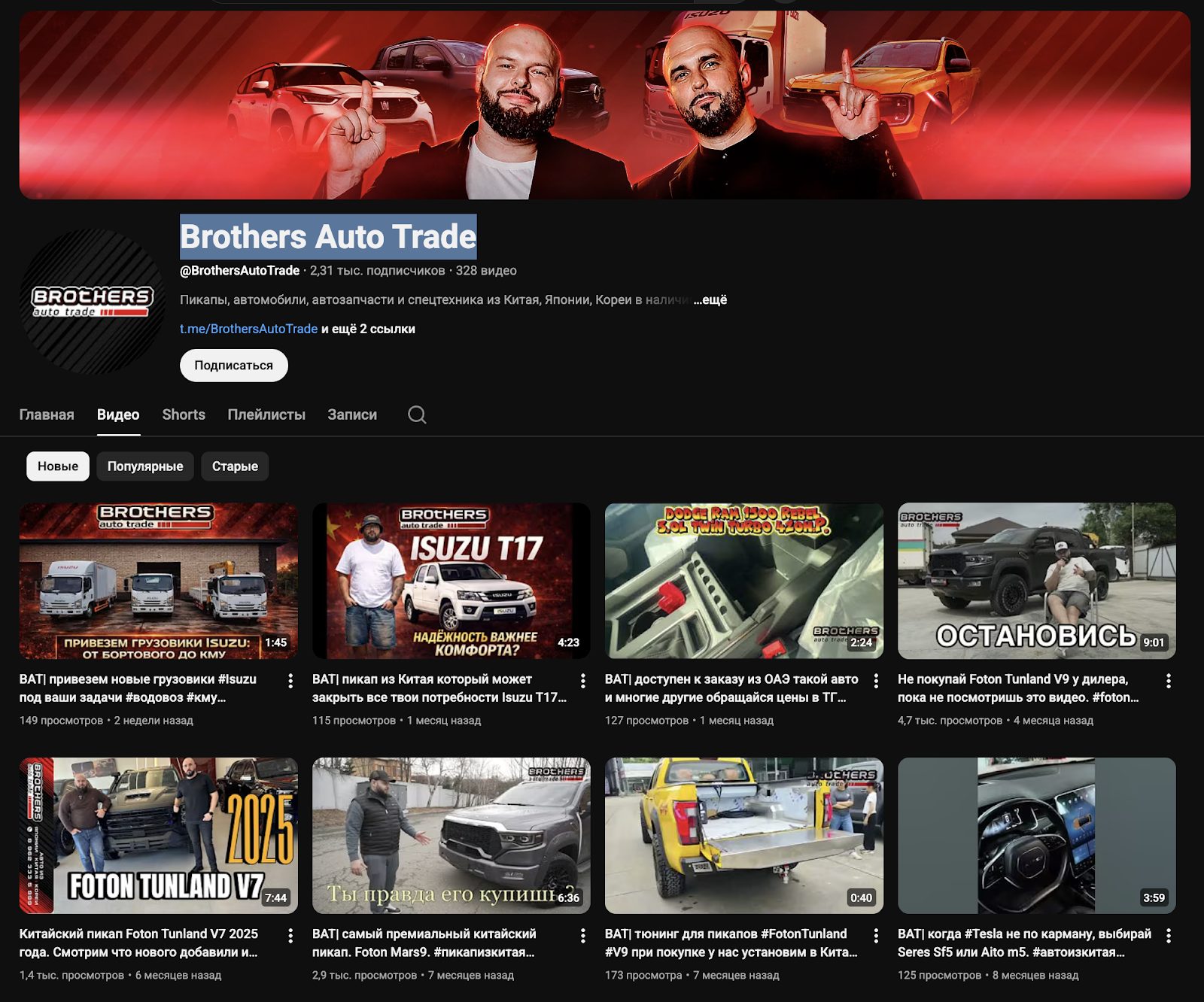Click '127 просмотров • 1 месяц назад' text
The width and height of the screenshot is (1204, 1002).
689,720
